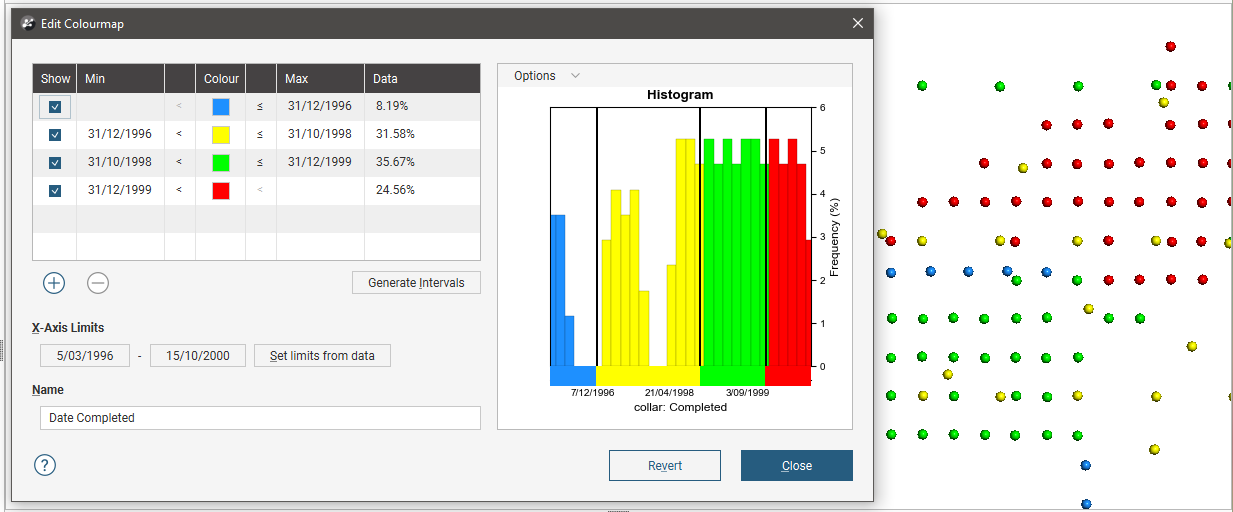Click the Leapfrog icon in the title bar
The image size is (1233, 512).
[28, 23]
